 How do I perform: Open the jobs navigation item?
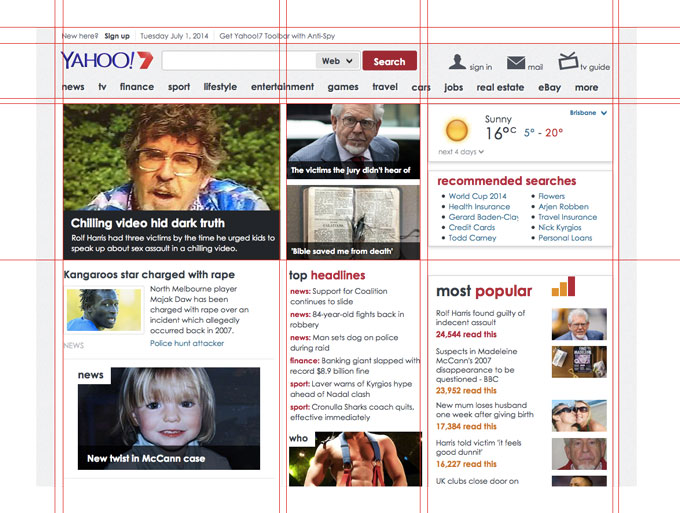tap(454, 88)
